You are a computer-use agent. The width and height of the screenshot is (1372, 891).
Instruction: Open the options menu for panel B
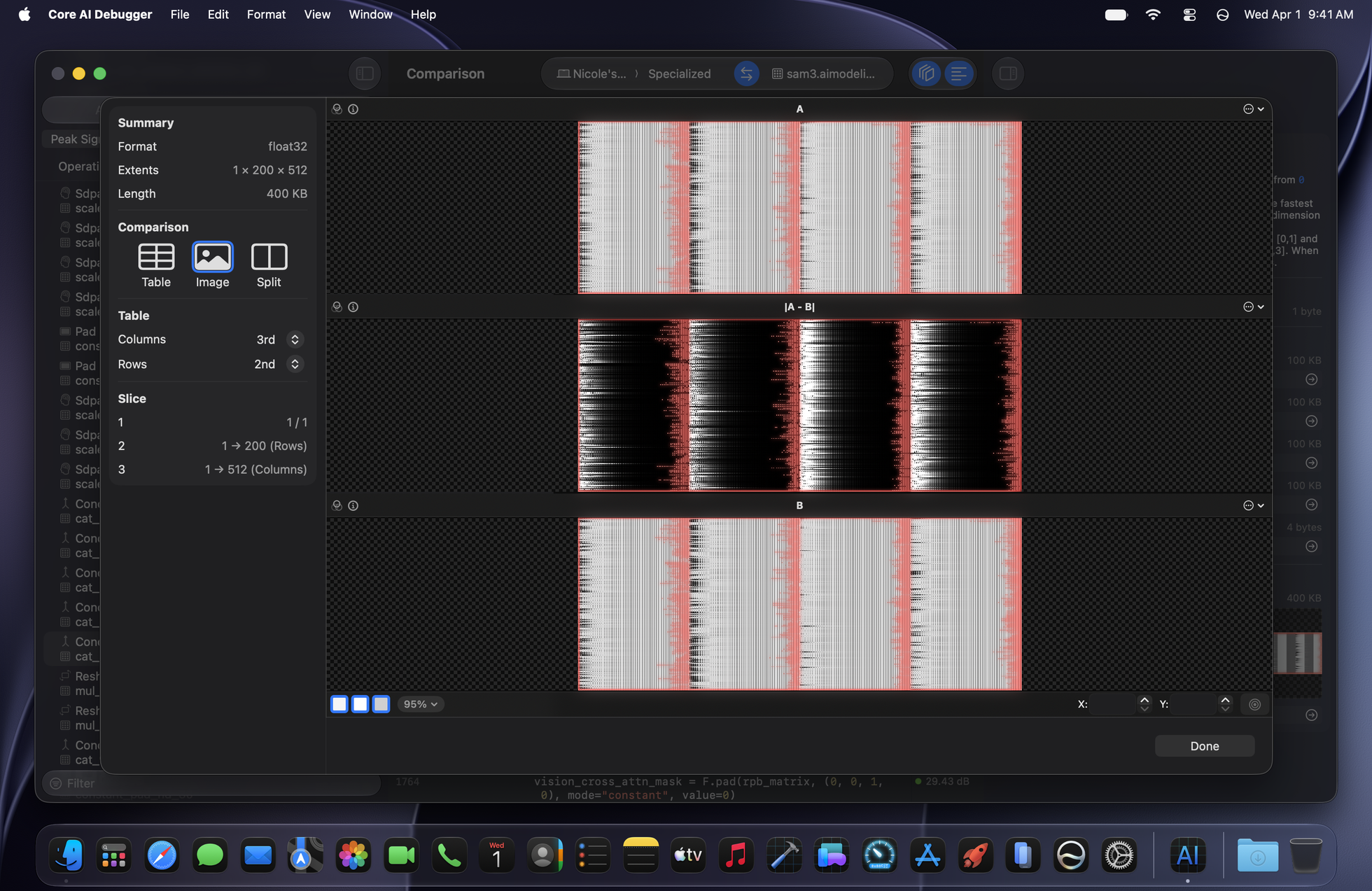tap(1253, 505)
